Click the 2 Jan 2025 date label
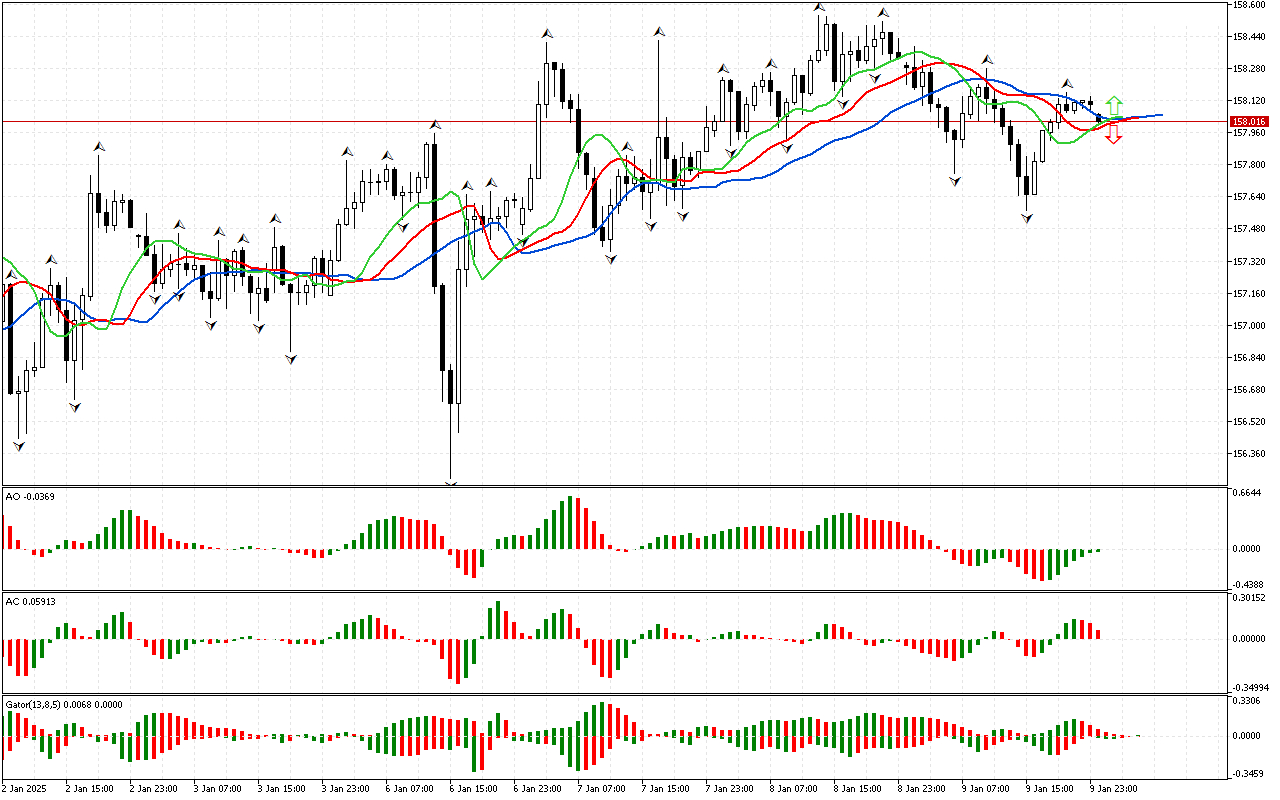Viewport: 1280px width, 800px height. coord(25,788)
